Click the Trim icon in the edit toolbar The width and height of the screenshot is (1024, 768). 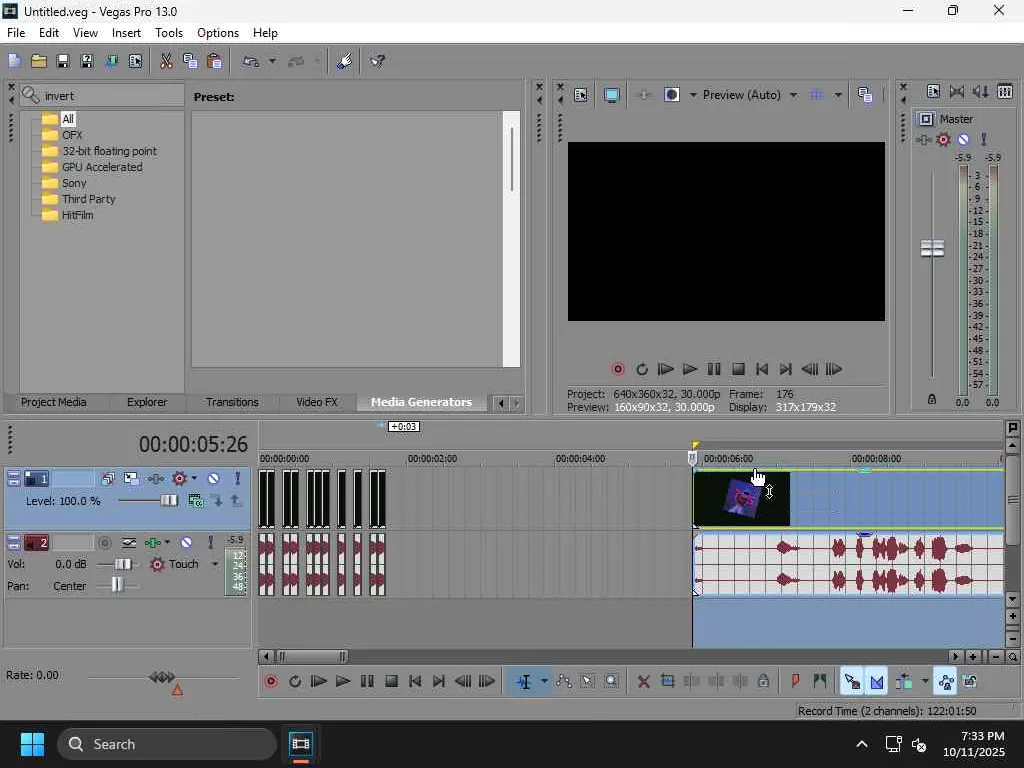tap(667, 681)
